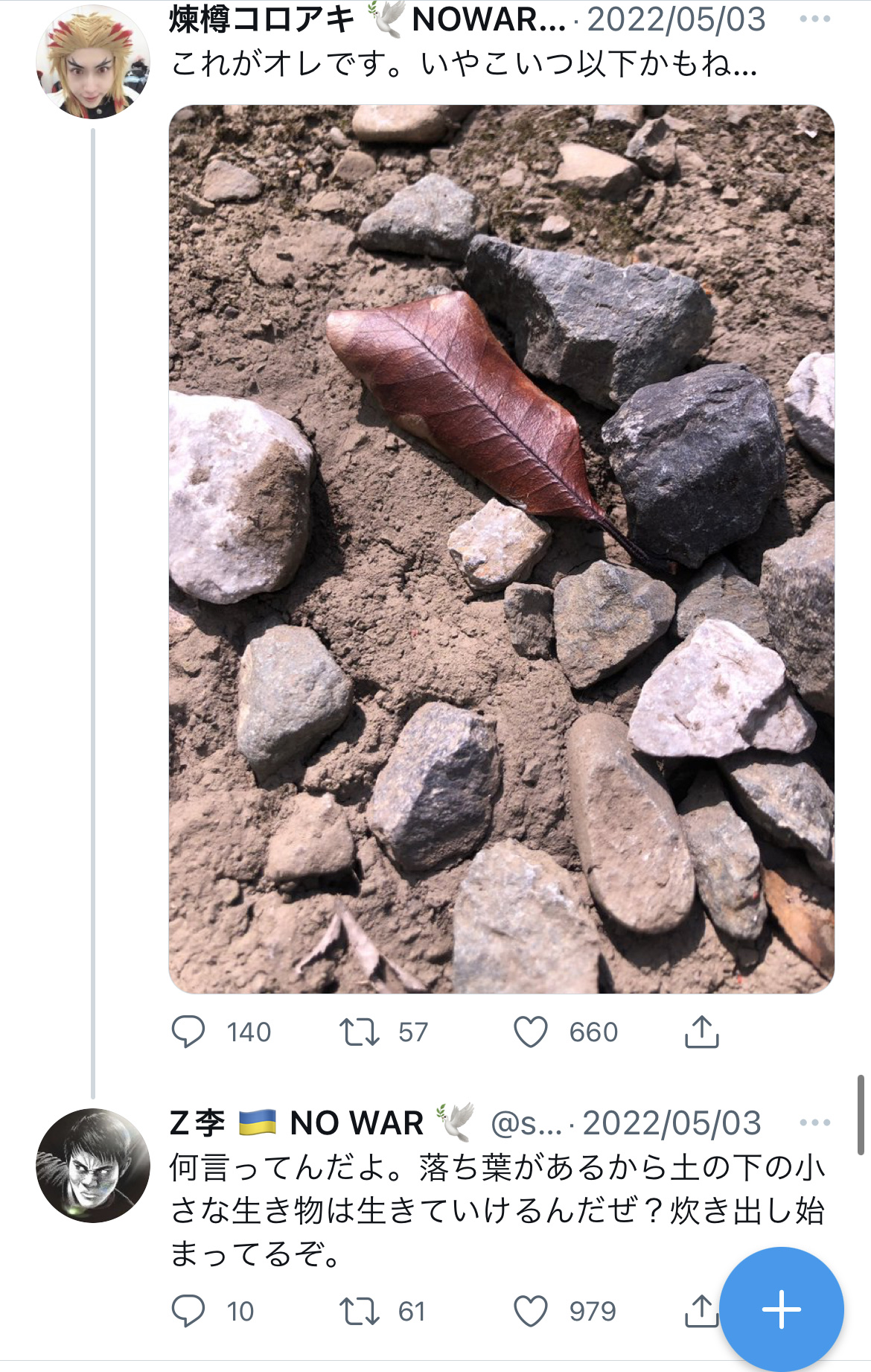Image resolution: width=871 pixels, height=1372 pixels.
Task: Retweet Z李's reply with 61 retweets
Action: click(360, 1311)
